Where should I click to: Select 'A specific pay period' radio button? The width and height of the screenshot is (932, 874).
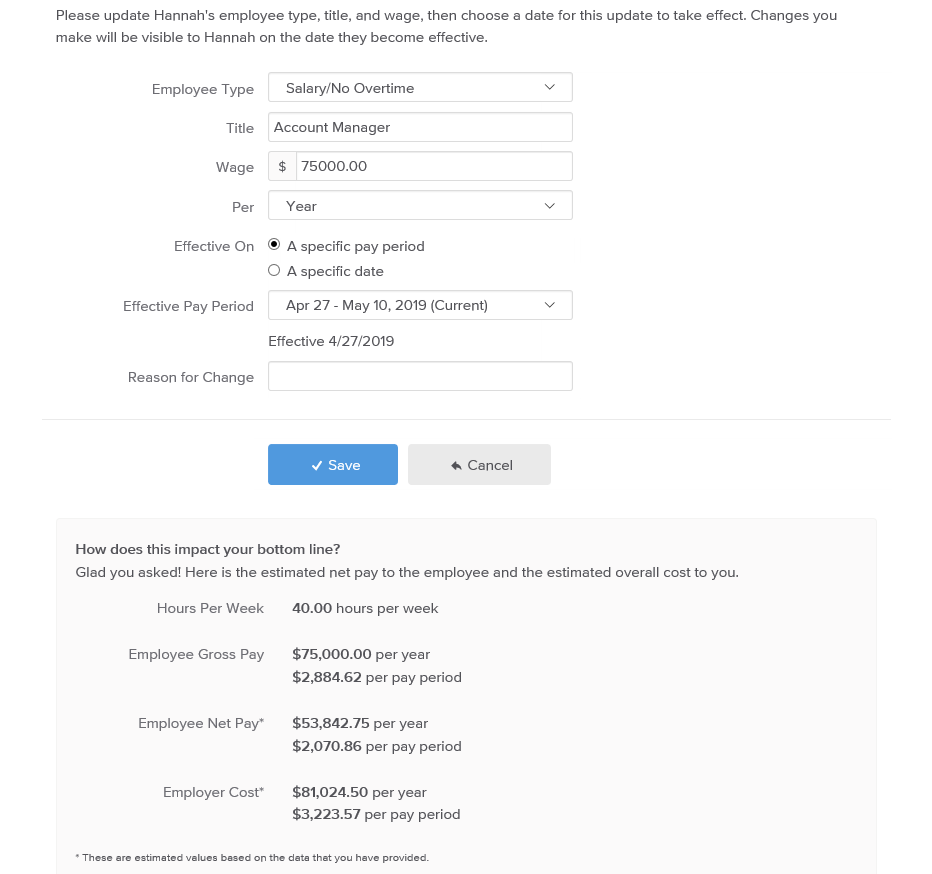tap(274, 244)
